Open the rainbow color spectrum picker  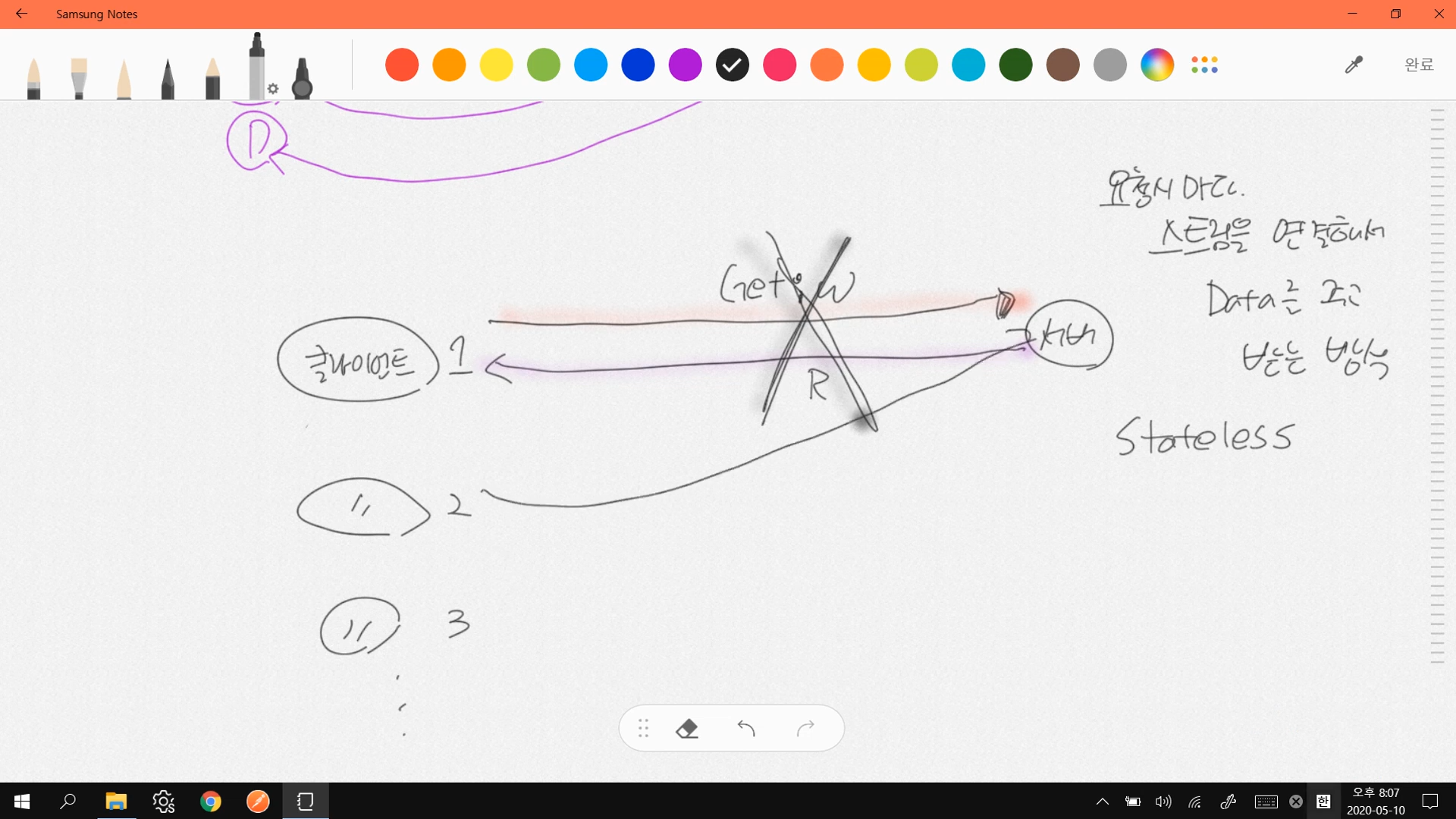click(1157, 64)
